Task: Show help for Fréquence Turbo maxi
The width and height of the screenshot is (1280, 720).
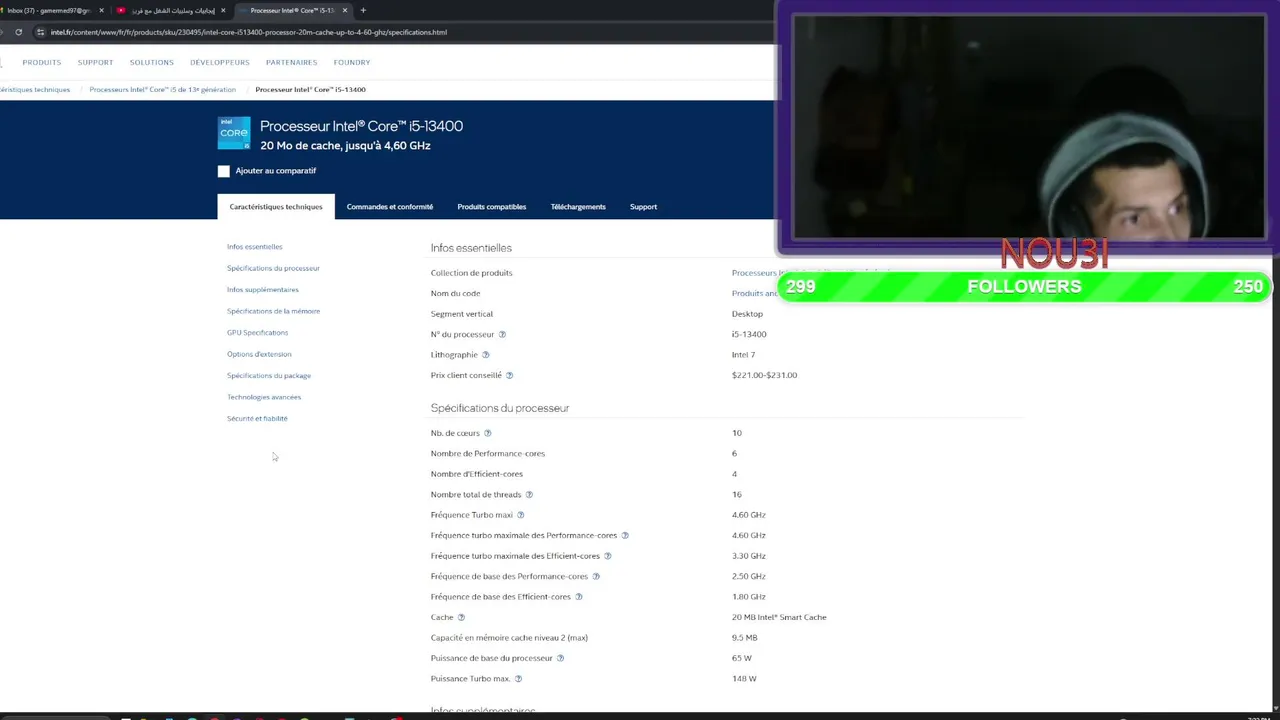Action: coord(520,515)
